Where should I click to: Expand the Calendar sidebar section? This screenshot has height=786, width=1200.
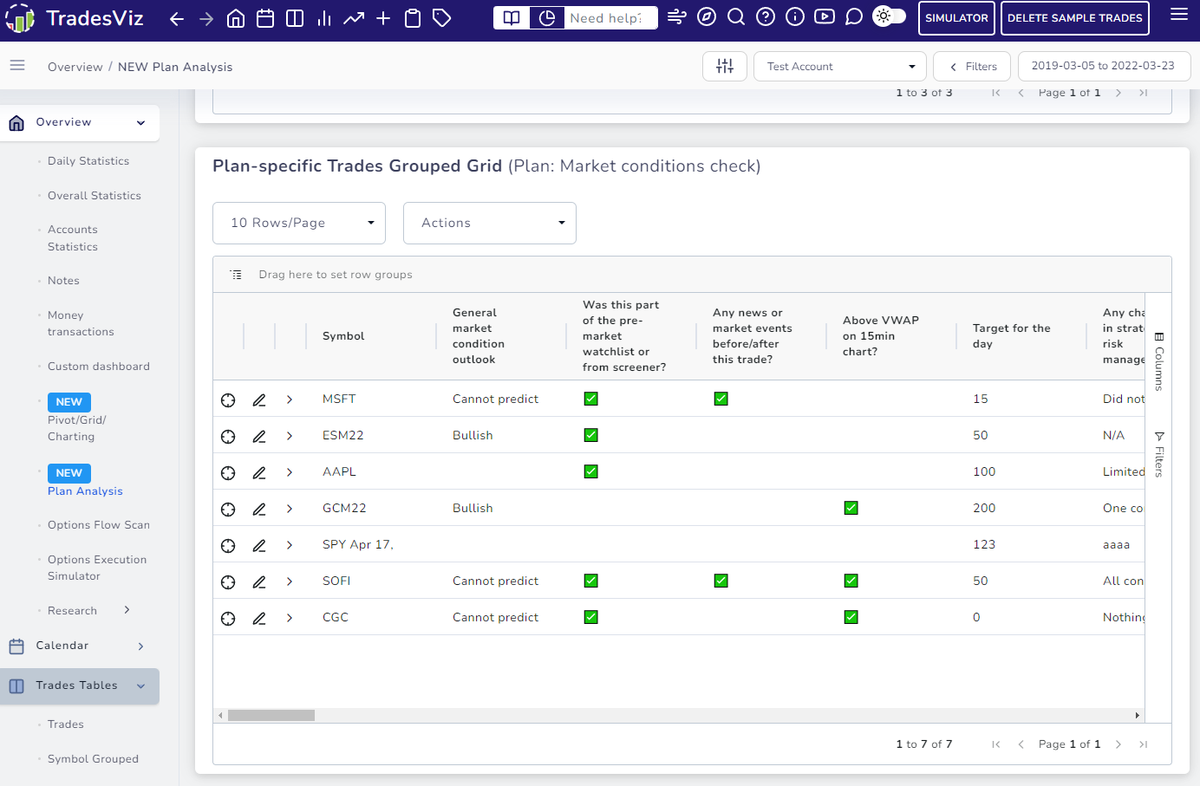point(79,646)
